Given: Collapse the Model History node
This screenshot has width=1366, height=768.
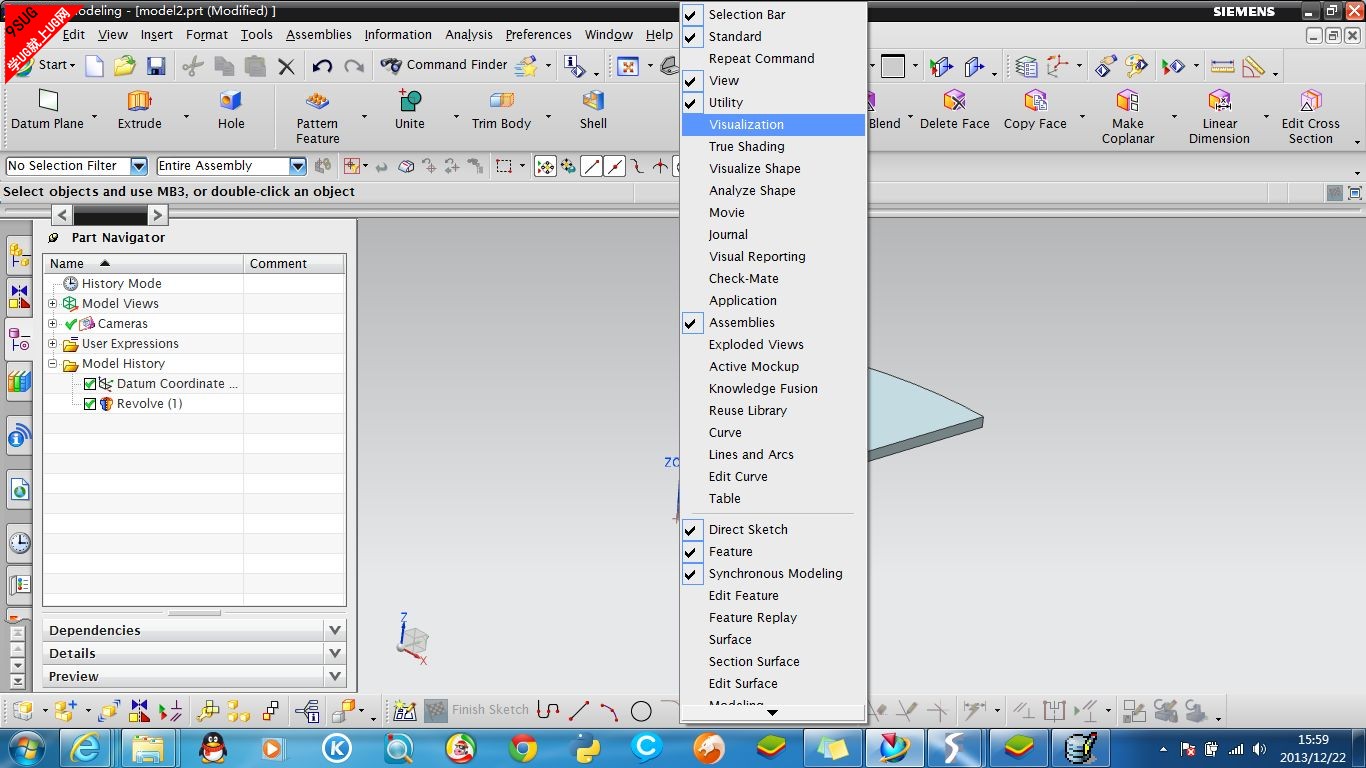Looking at the screenshot, I should pyautogui.click(x=52, y=364).
